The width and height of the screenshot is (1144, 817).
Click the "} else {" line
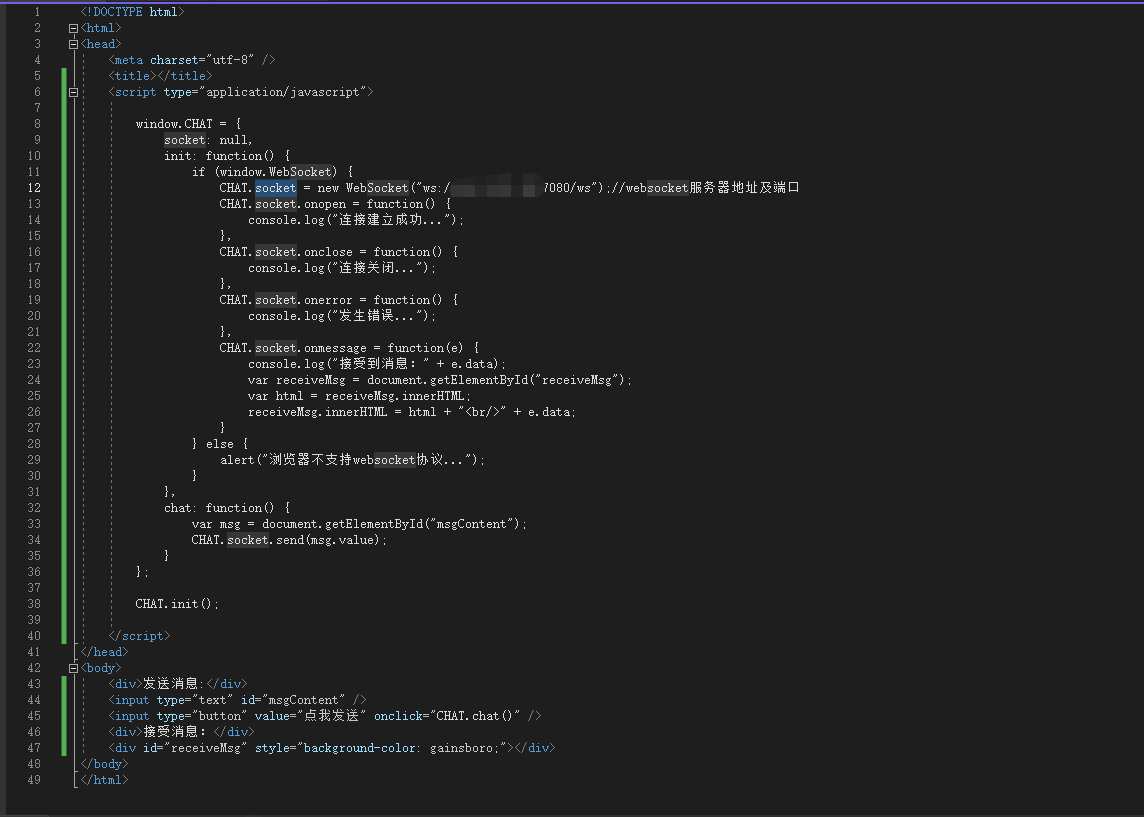click(220, 444)
